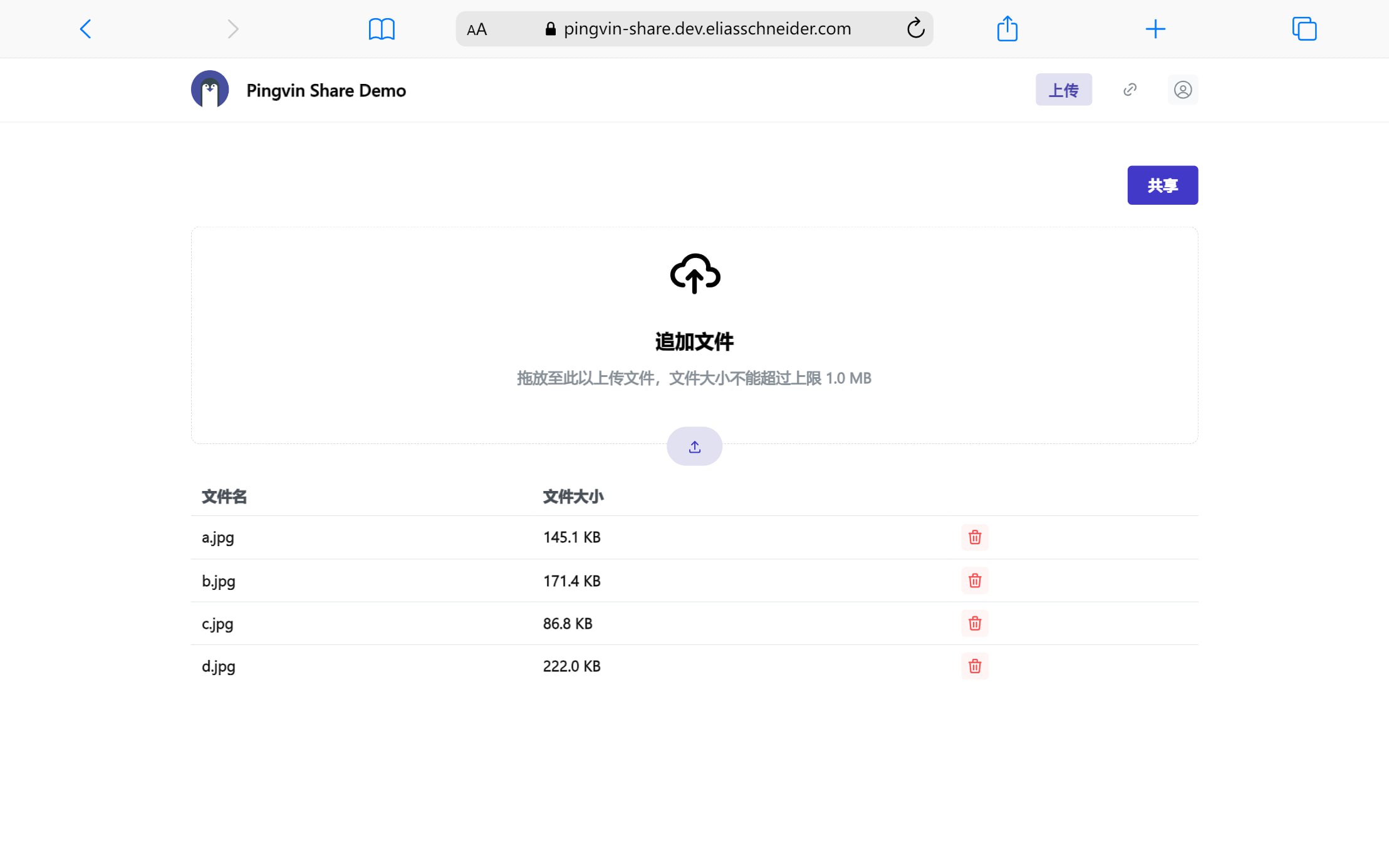This screenshot has width=1389, height=868.
Task: Reload the page with refresh icon
Action: (915, 28)
